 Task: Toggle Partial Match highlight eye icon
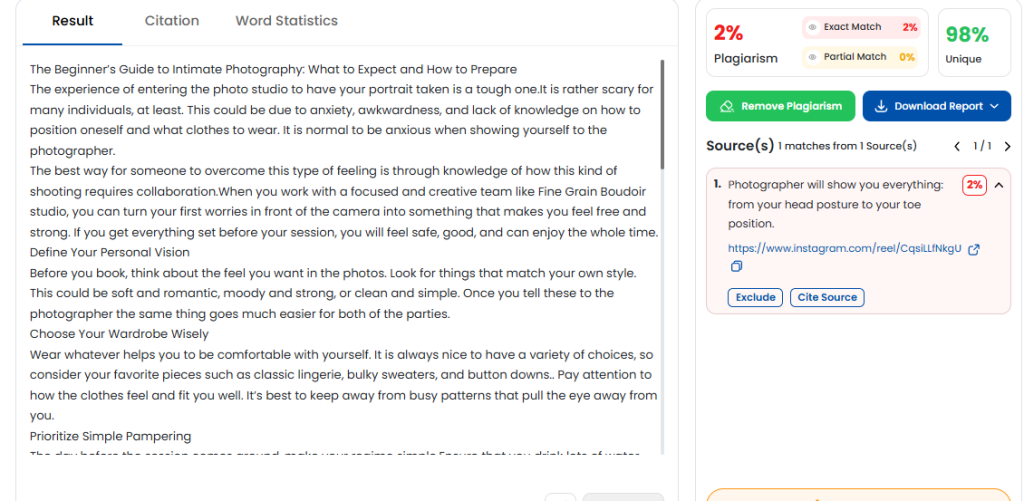812,57
